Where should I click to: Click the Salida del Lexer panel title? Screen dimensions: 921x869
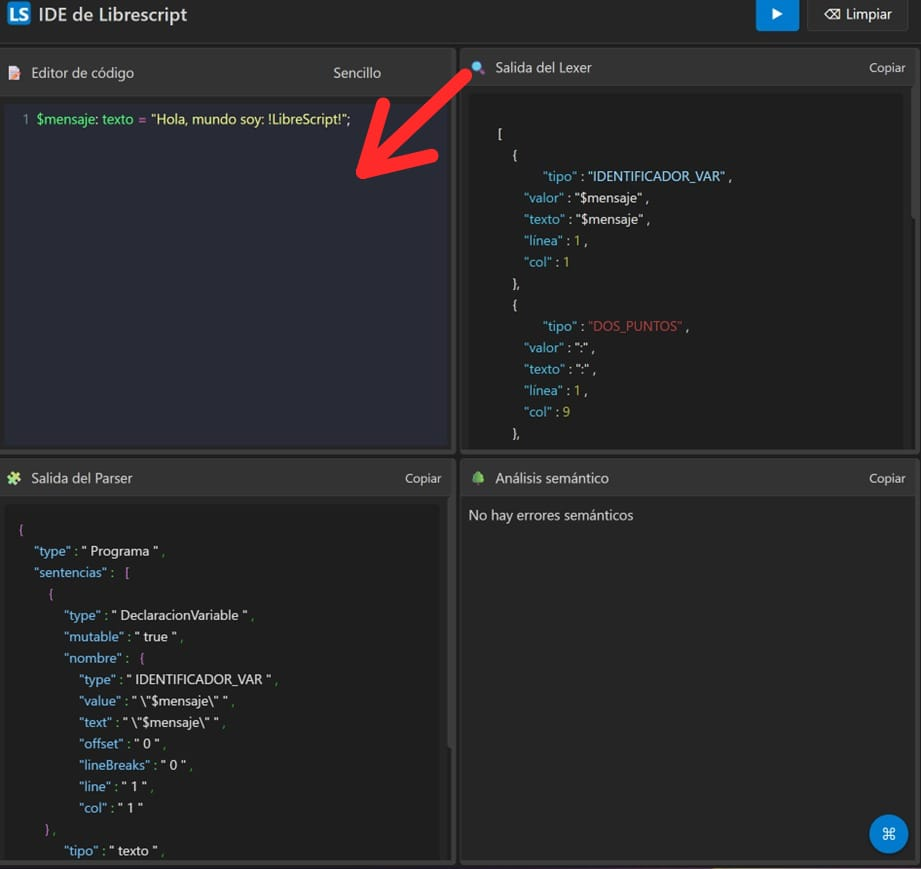click(543, 68)
